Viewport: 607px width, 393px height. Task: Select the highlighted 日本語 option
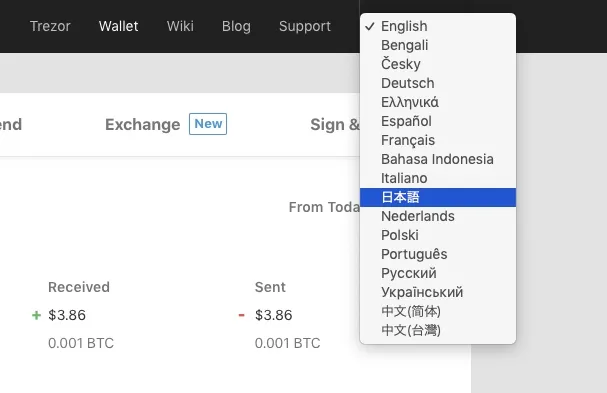click(x=438, y=197)
